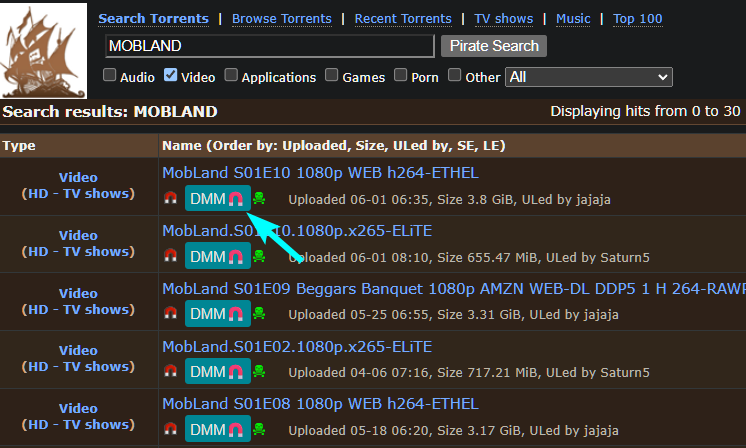Enable the Games checkbox

click(x=332, y=75)
